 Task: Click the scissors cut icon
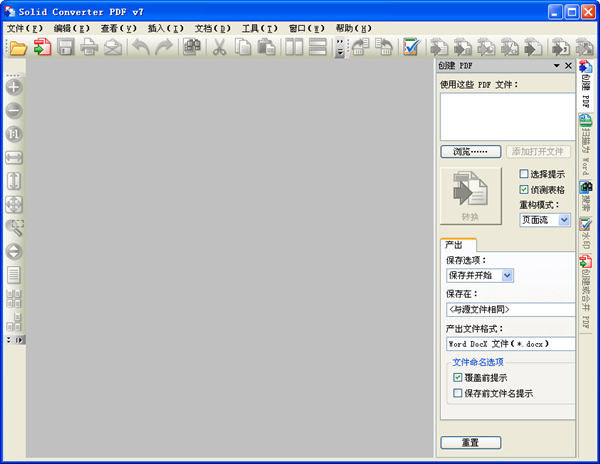click(219, 48)
